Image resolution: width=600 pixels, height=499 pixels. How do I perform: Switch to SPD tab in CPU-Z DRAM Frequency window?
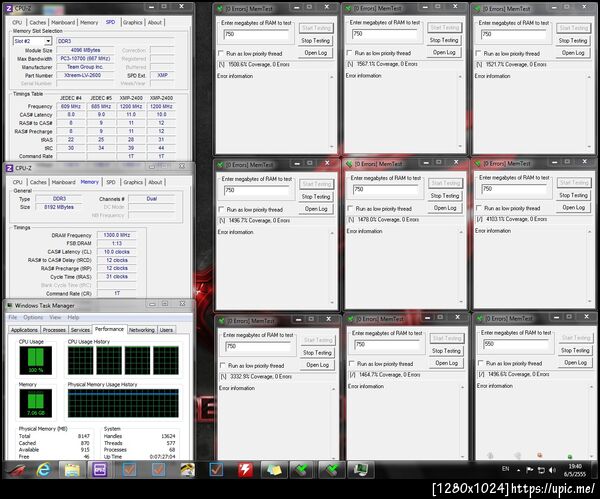point(111,182)
